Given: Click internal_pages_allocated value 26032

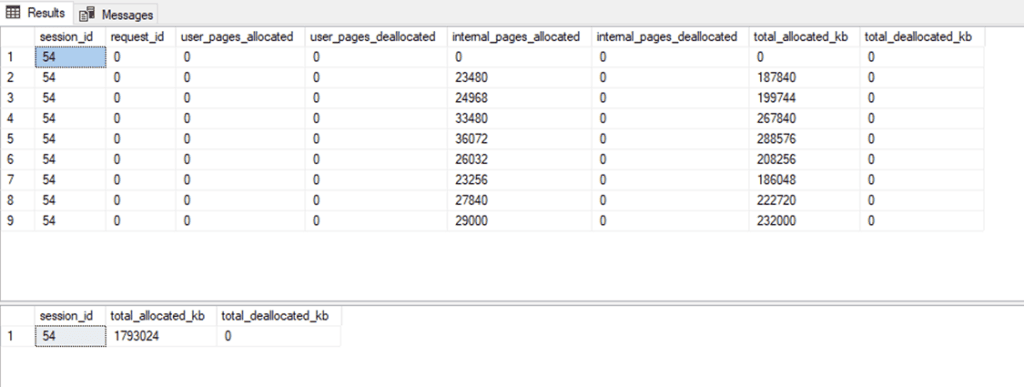Looking at the screenshot, I should [x=519, y=159].
